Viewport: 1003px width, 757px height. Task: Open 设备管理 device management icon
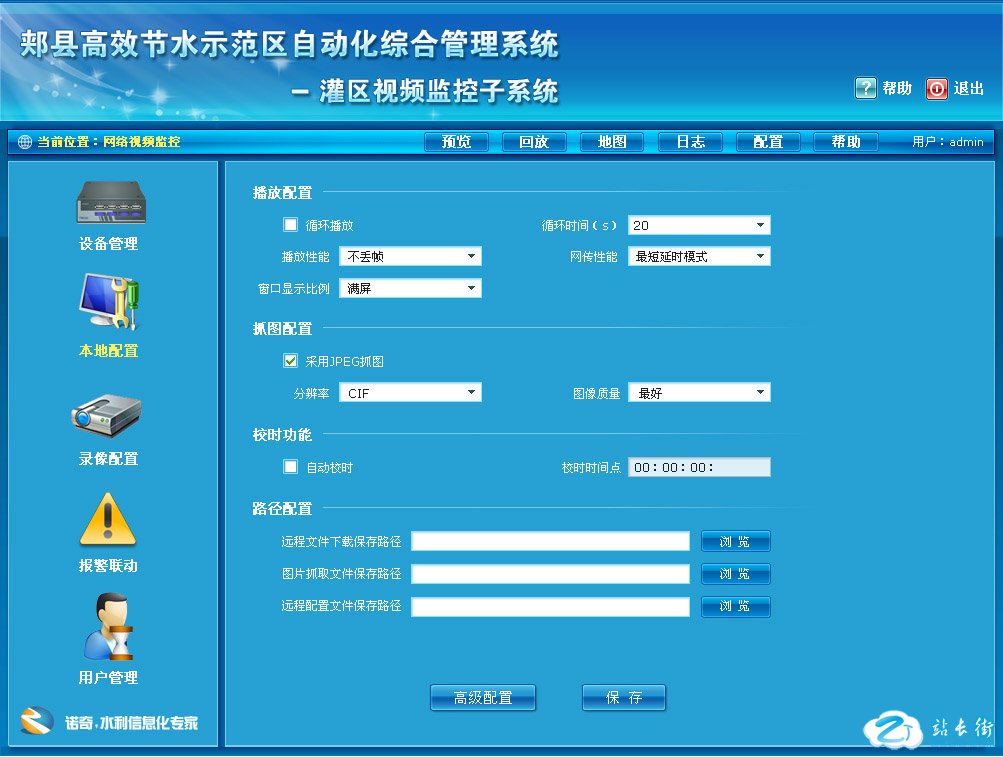click(109, 204)
